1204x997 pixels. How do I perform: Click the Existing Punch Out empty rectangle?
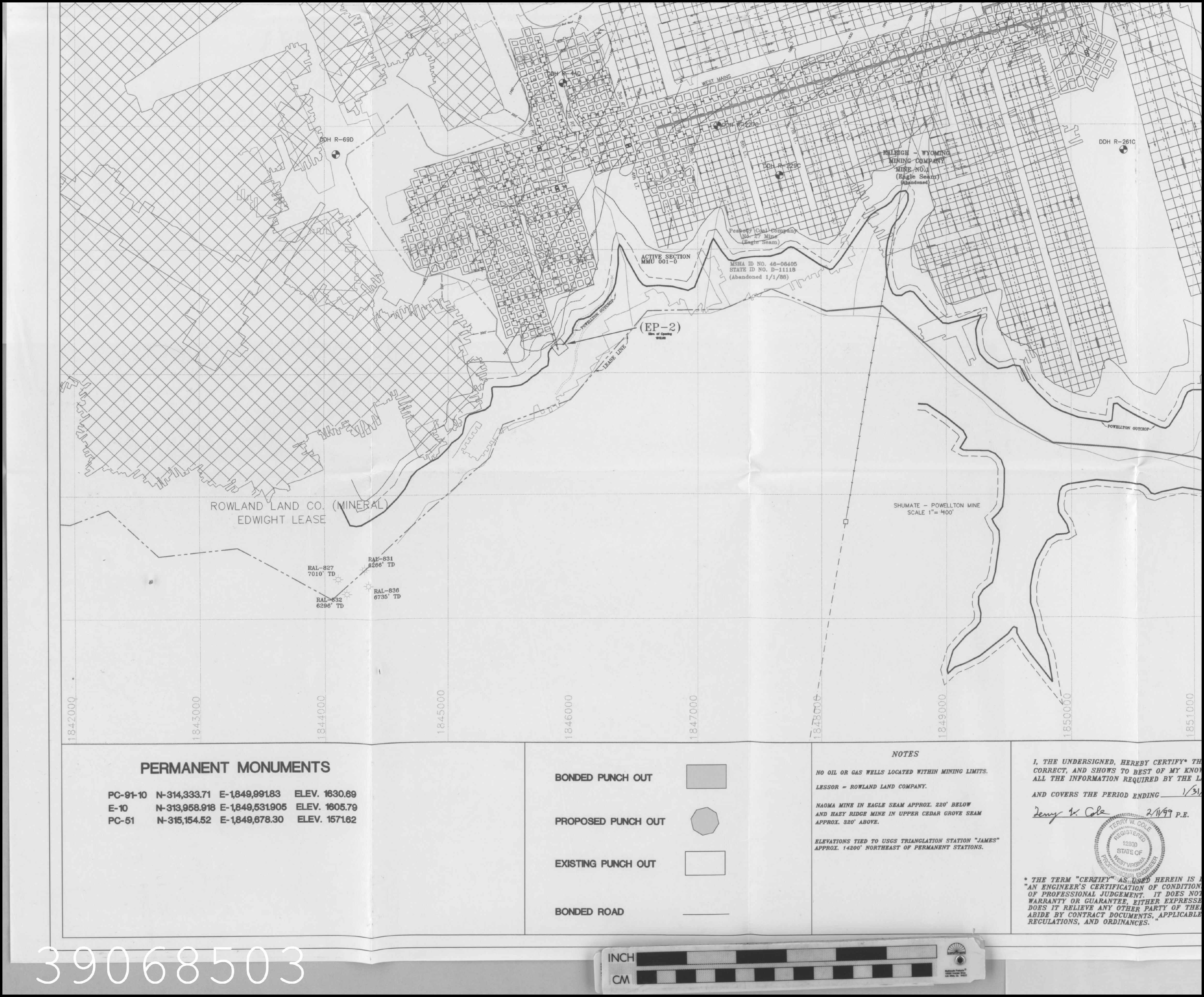(705, 863)
